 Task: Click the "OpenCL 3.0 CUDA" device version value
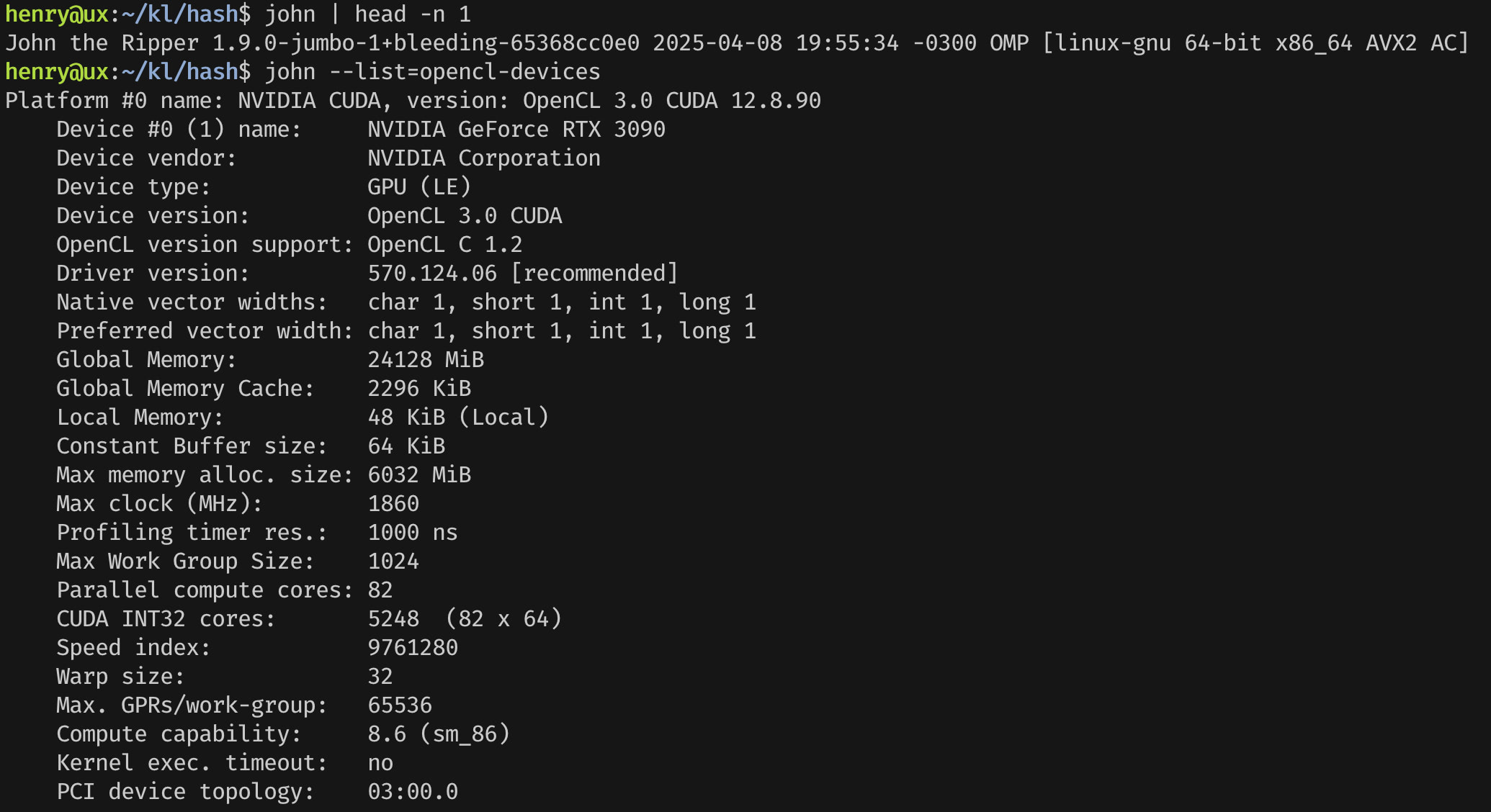tap(465, 216)
